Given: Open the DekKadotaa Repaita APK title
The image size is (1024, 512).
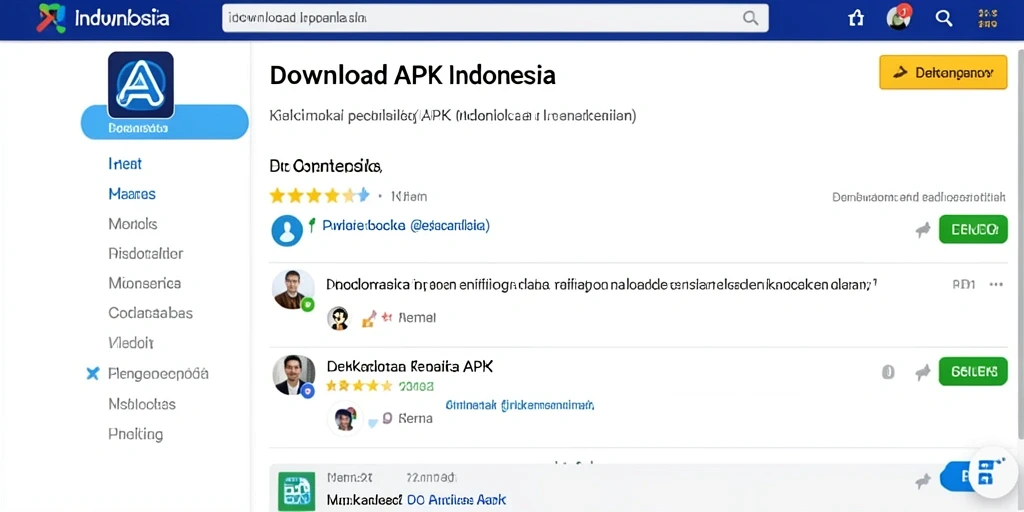Looking at the screenshot, I should [x=409, y=366].
